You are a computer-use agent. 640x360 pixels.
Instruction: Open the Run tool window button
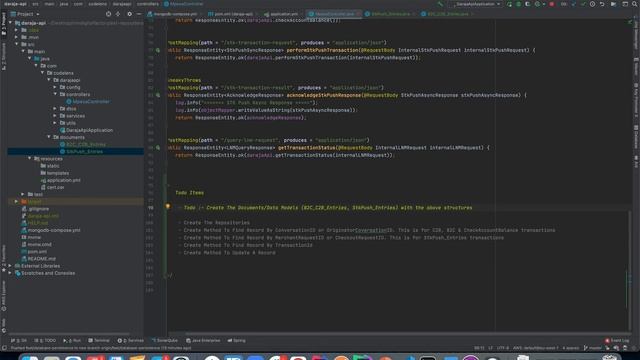coord(72,340)
